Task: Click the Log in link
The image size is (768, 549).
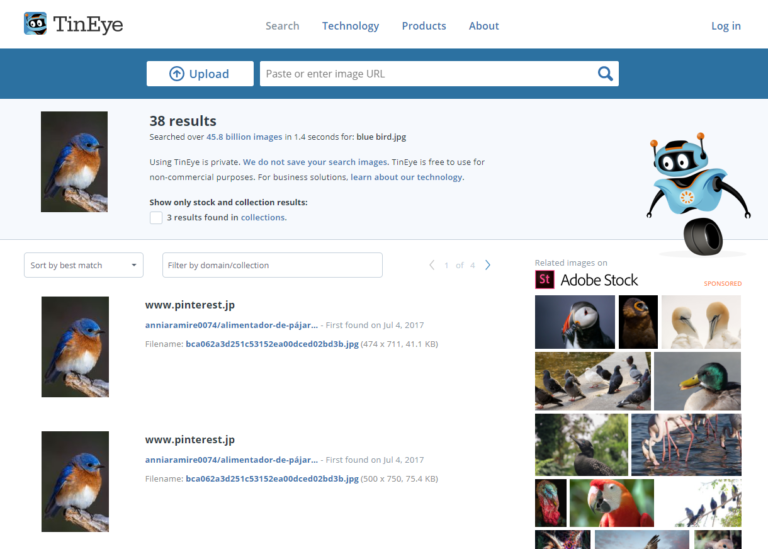Action: point(726,26)
